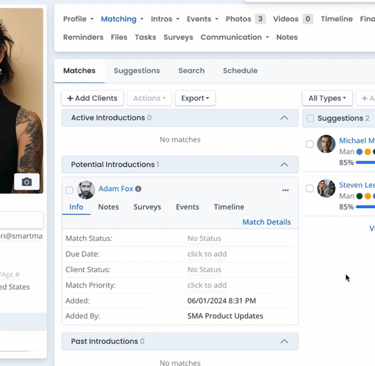The height and width of the screenshot is (366, 375).
Task: Select the Notes tab in Adam Fox card
Action: pyautogui.click(x=108, y=207)
